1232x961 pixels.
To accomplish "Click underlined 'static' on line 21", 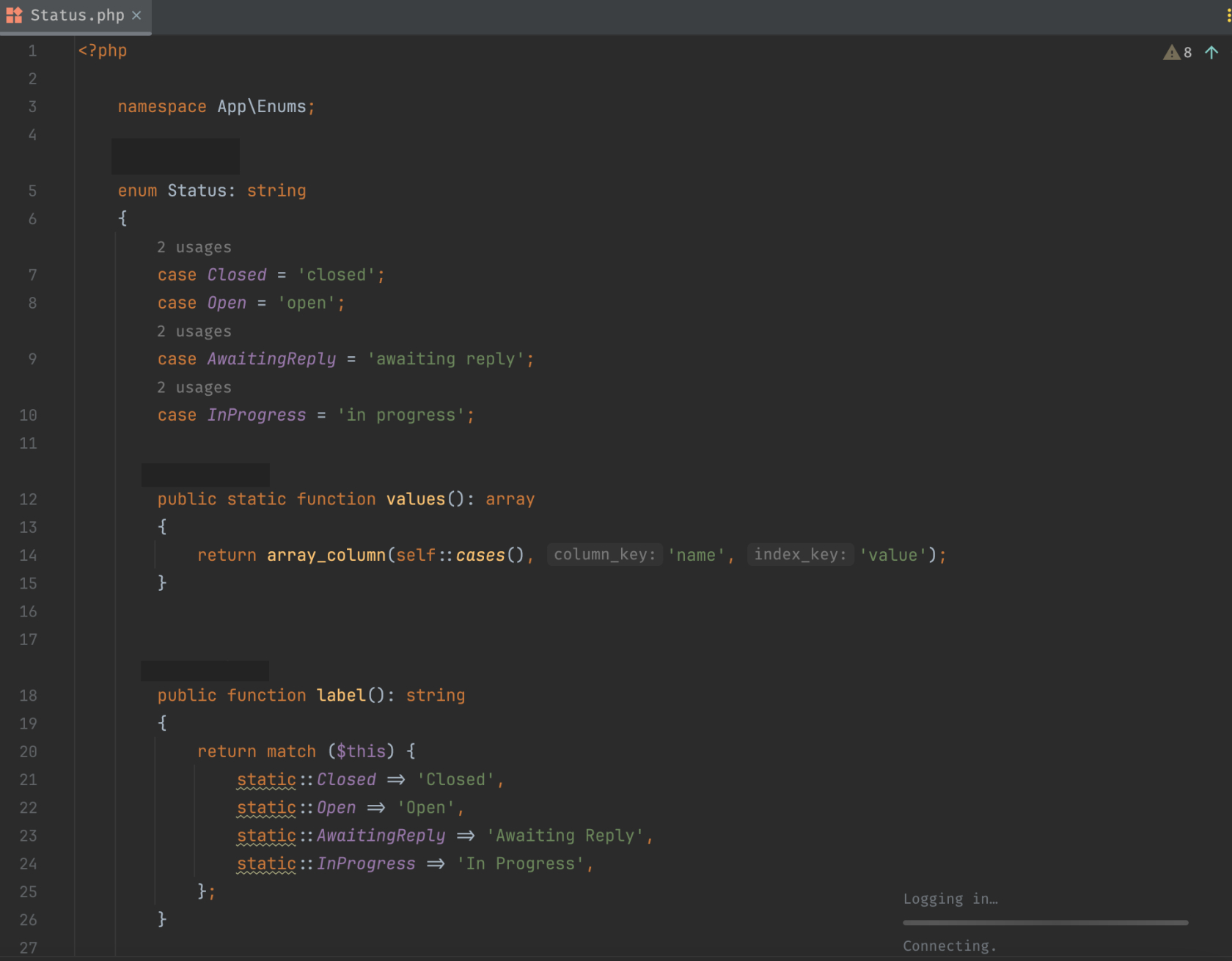I will click(x=266, y=779).
